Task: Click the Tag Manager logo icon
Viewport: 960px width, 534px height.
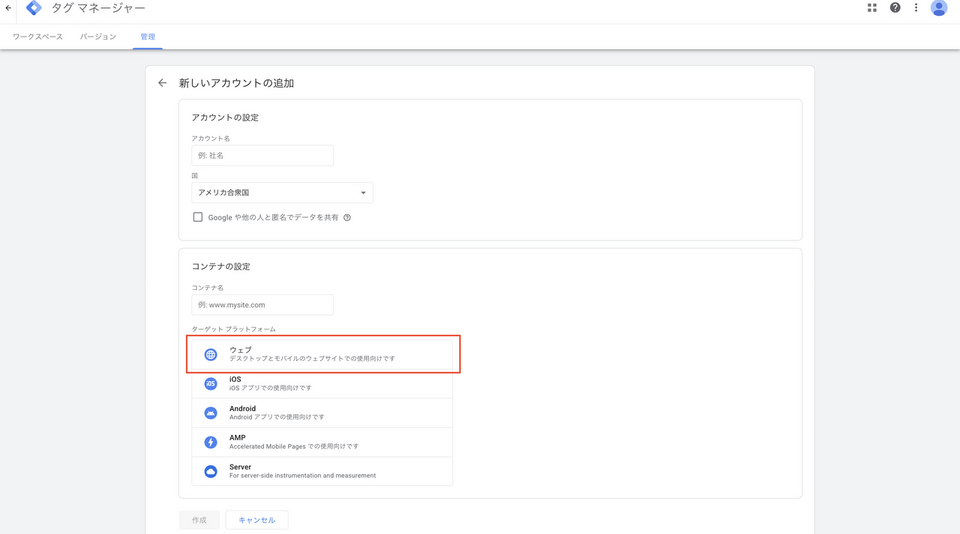Action: coord(34,8)
